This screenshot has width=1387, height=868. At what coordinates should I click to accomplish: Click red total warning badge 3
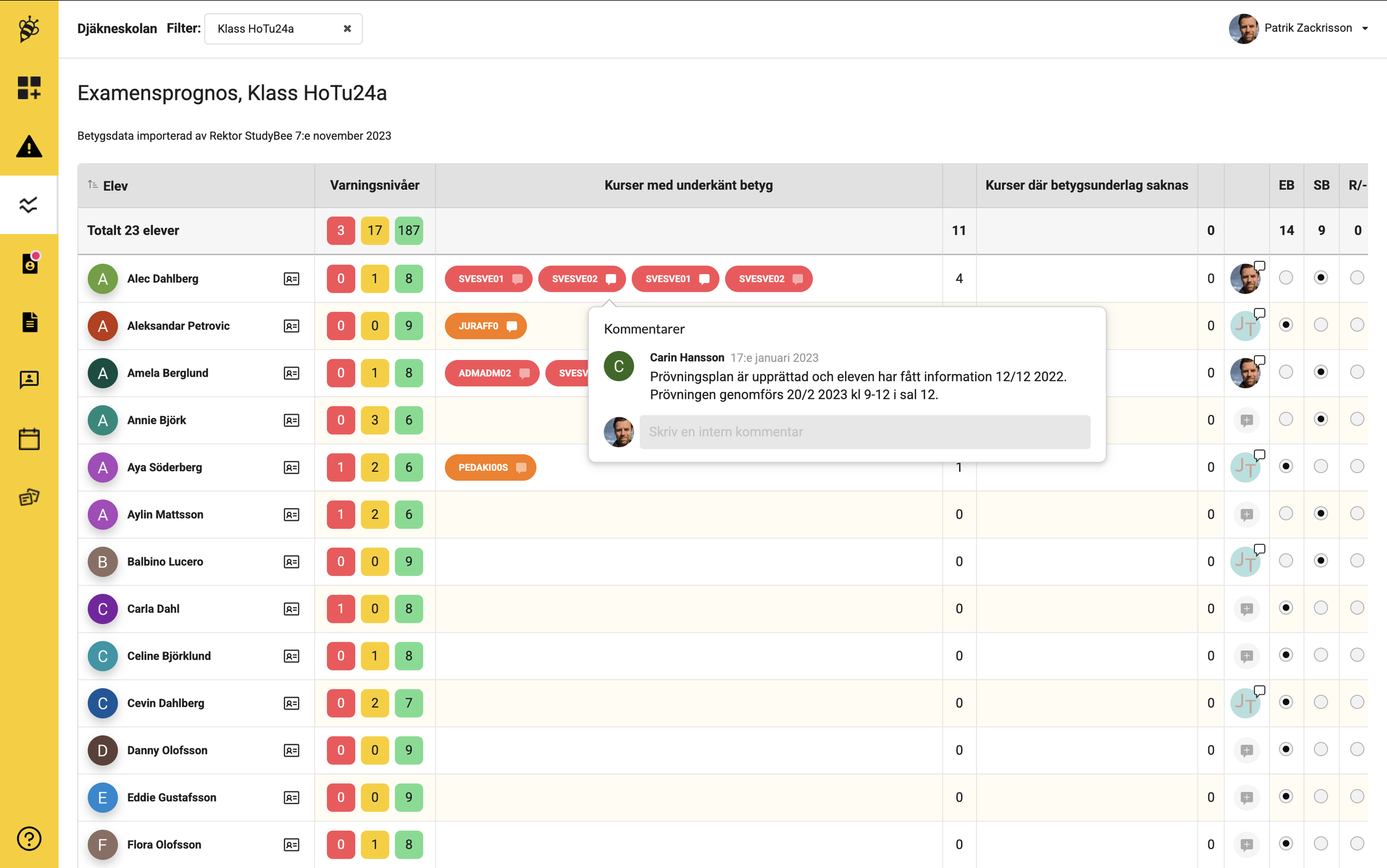point(341,231)
